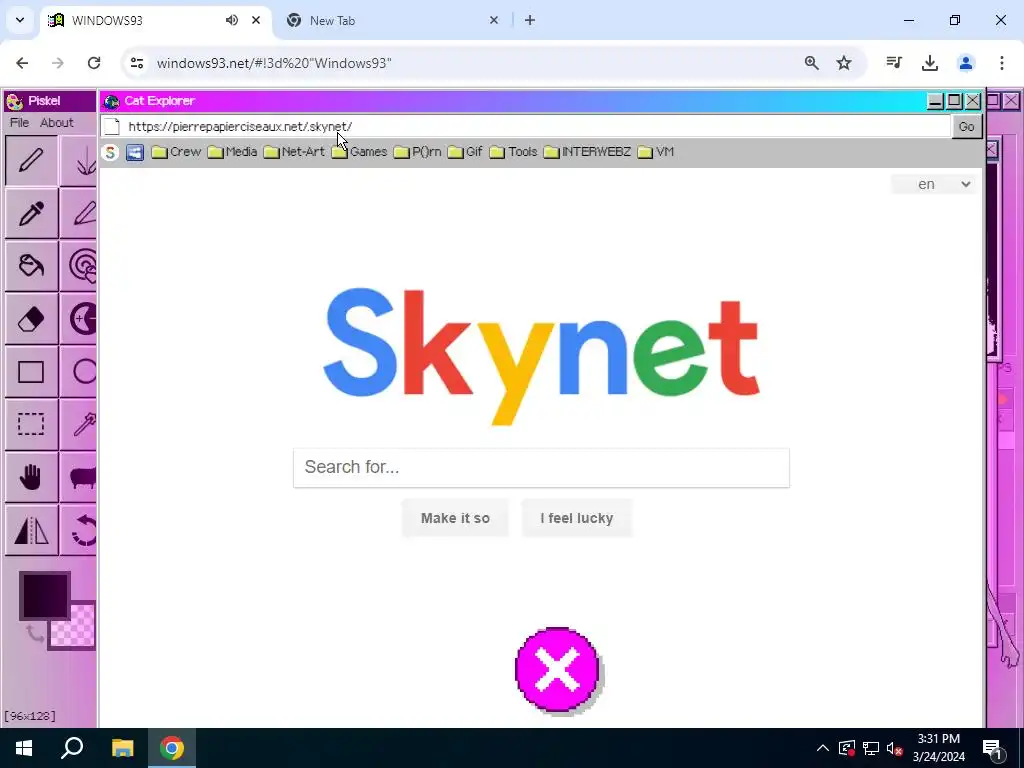Click the Rotate transform icon
This screenshot has width=1024, height=768.
click(x=79, y=530)
